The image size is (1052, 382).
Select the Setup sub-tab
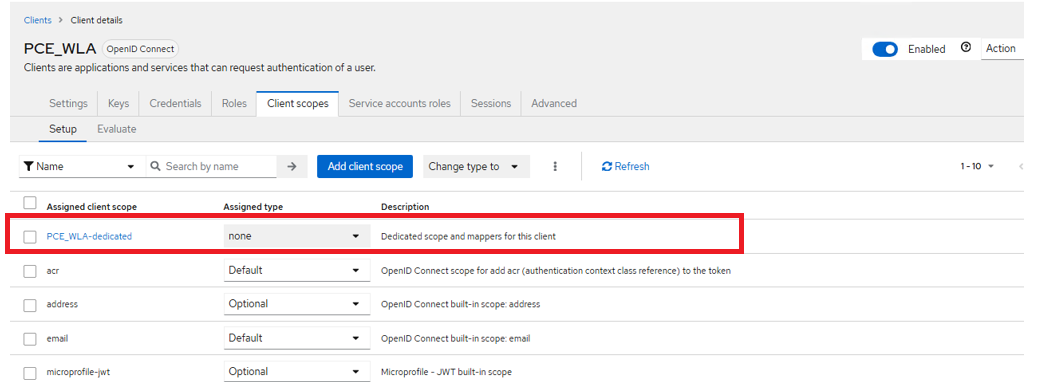point(63,129)
